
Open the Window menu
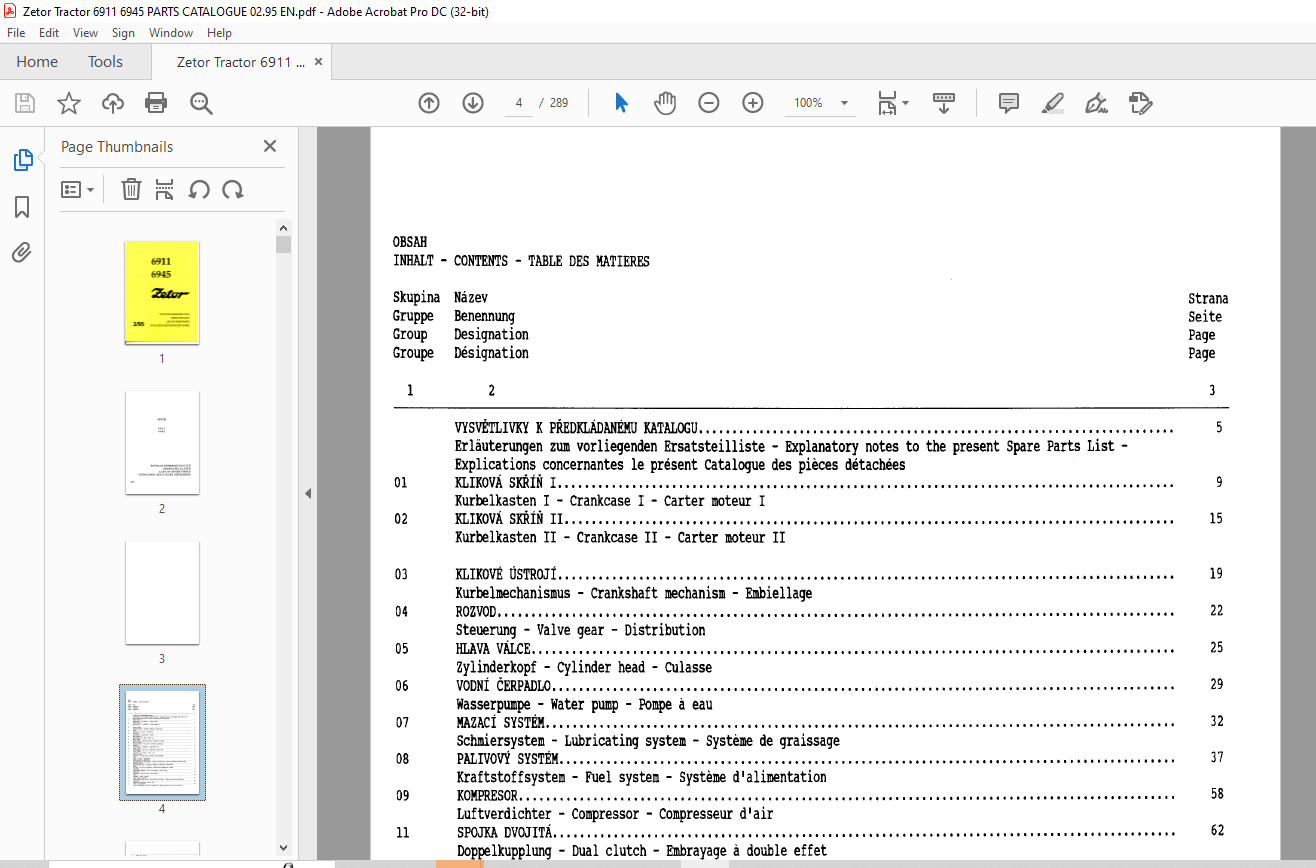point(171,33)
